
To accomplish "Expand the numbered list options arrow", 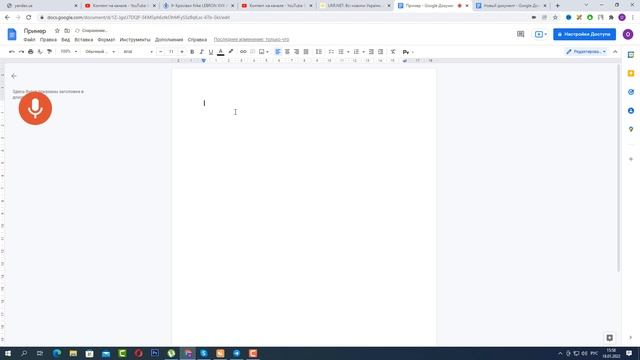I will (363, 52).
